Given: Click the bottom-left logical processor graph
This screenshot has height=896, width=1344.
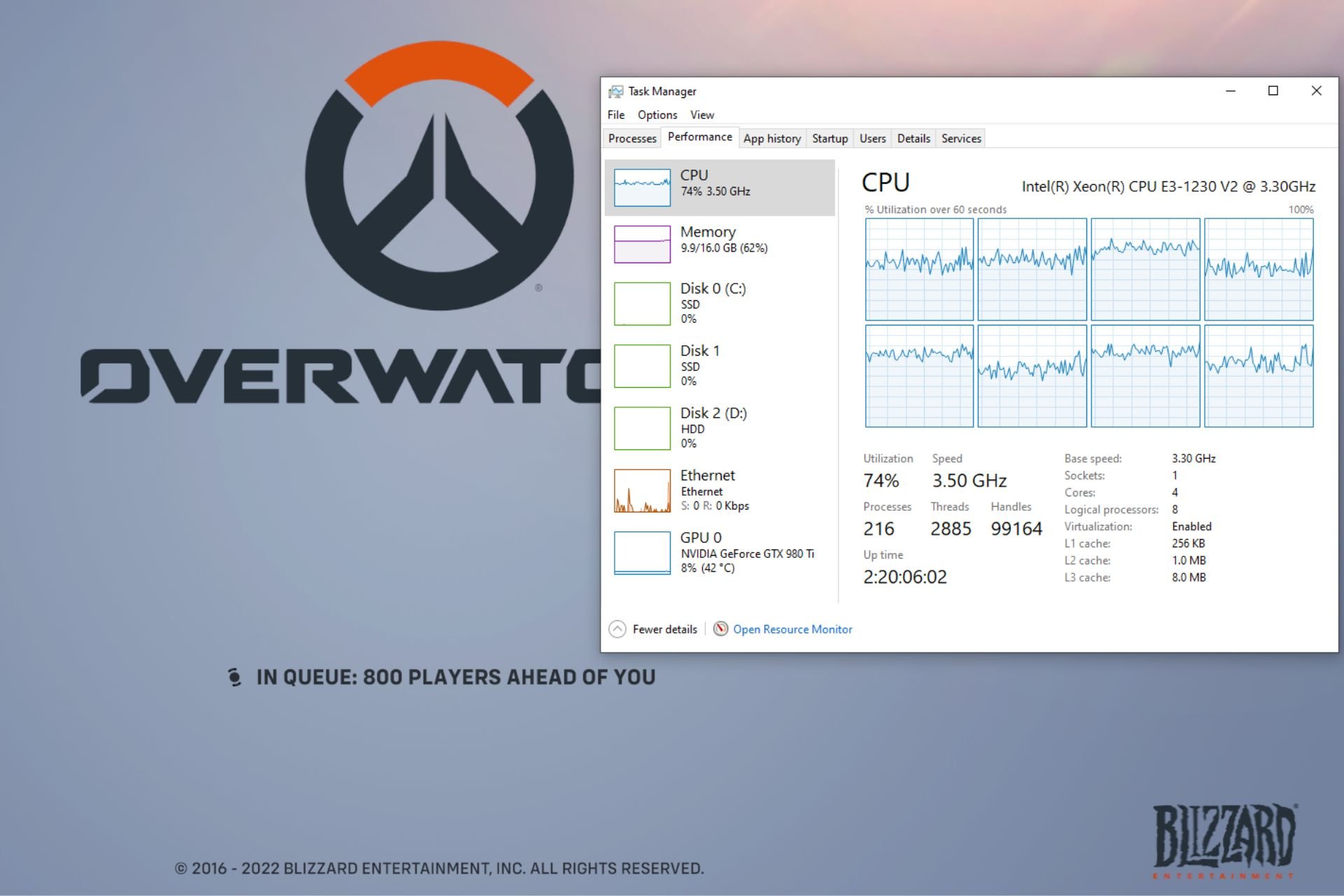Looking at the screenshot, I should 919,376.
